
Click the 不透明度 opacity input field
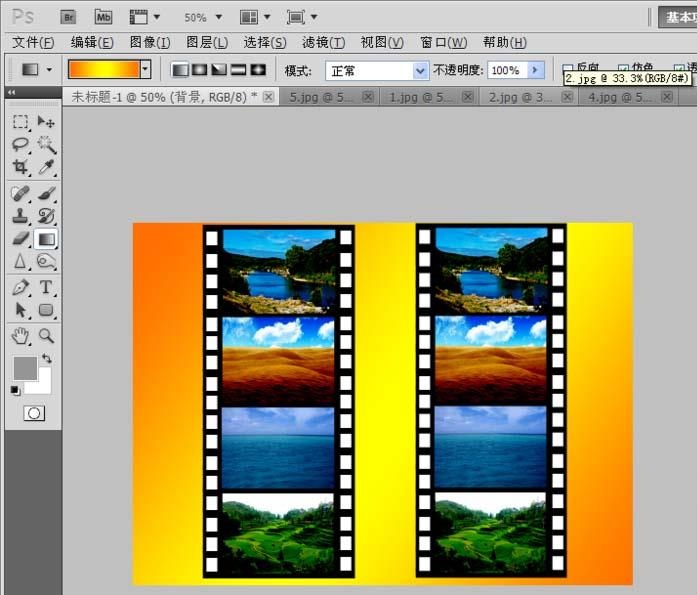click(x=506, y=71)
